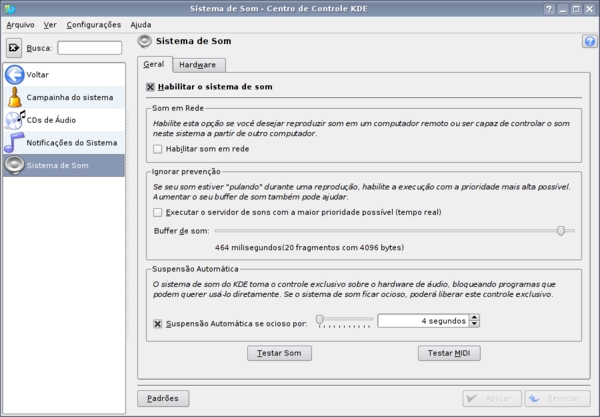
Task: Click the clear search icon beside Busca
Action: (14, 48)
